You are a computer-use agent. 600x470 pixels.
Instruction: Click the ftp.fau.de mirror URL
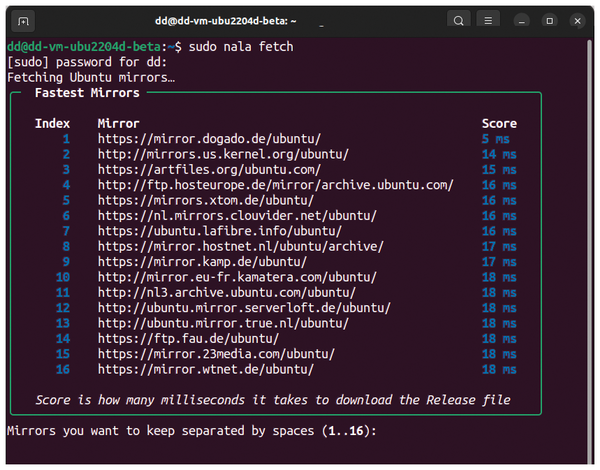pyautogui.click(x=188, y=339)
